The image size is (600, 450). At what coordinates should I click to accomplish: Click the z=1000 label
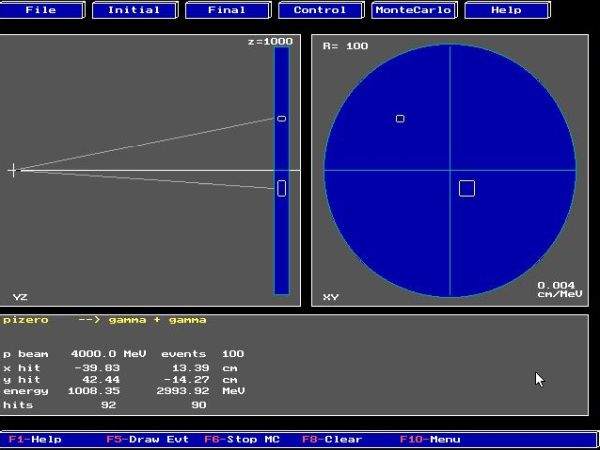pyautogui.click(x=271, y=42)
